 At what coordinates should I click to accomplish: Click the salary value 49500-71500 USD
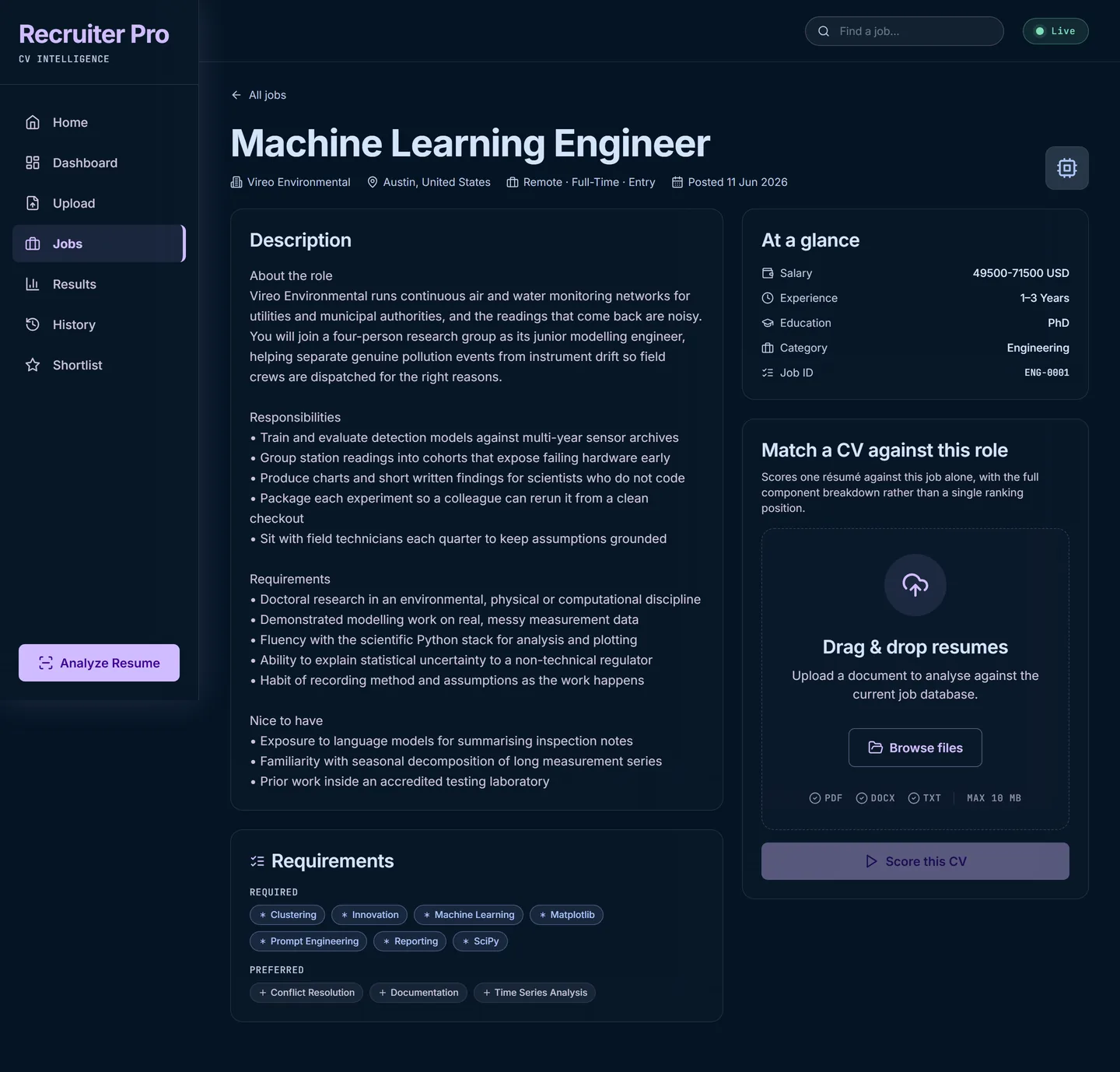[1021, 273]
